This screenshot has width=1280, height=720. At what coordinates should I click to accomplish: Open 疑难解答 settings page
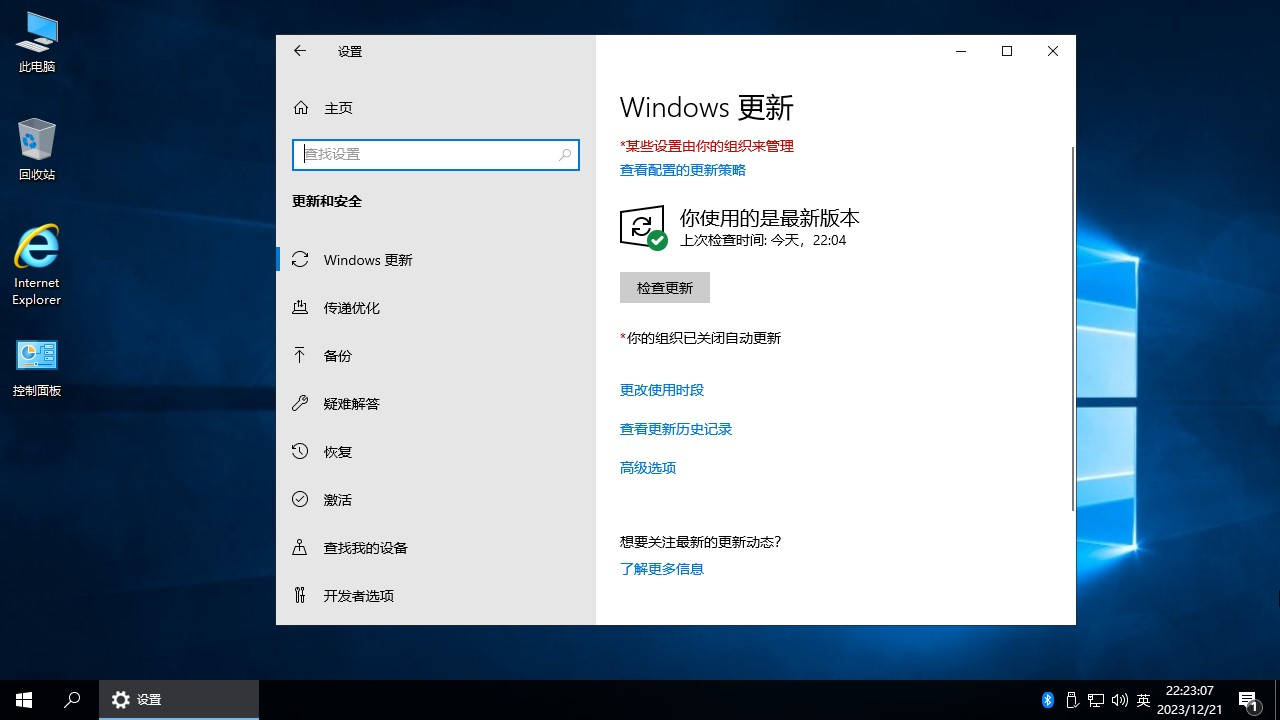click(436, 404)
